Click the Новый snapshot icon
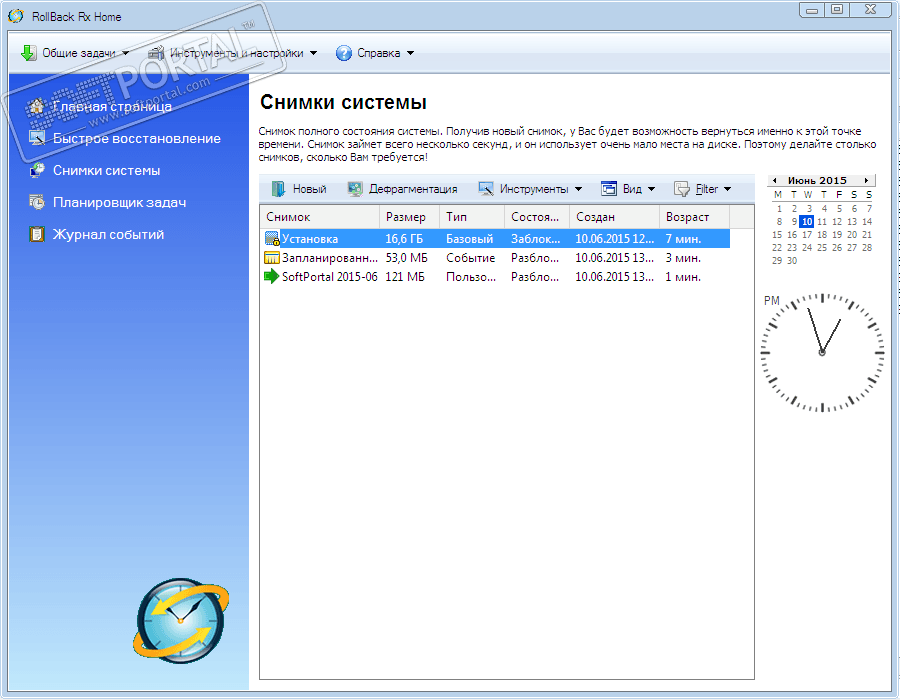Viewport: 900px width, 700px height. pyautogui.click(x=278, y=189)
